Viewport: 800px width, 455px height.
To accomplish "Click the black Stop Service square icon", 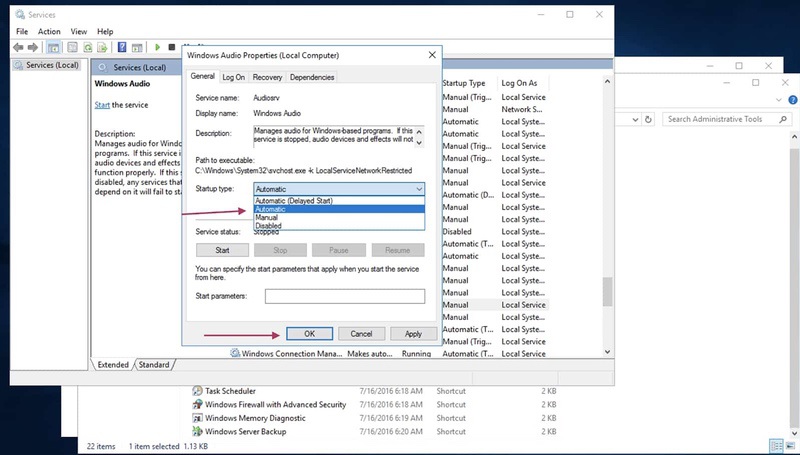I will pos(172,47).
